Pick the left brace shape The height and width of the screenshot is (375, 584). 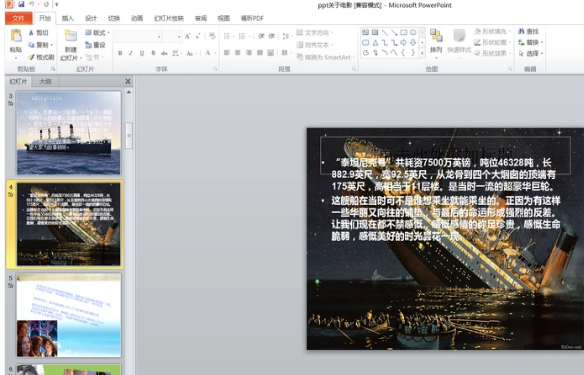403,53
